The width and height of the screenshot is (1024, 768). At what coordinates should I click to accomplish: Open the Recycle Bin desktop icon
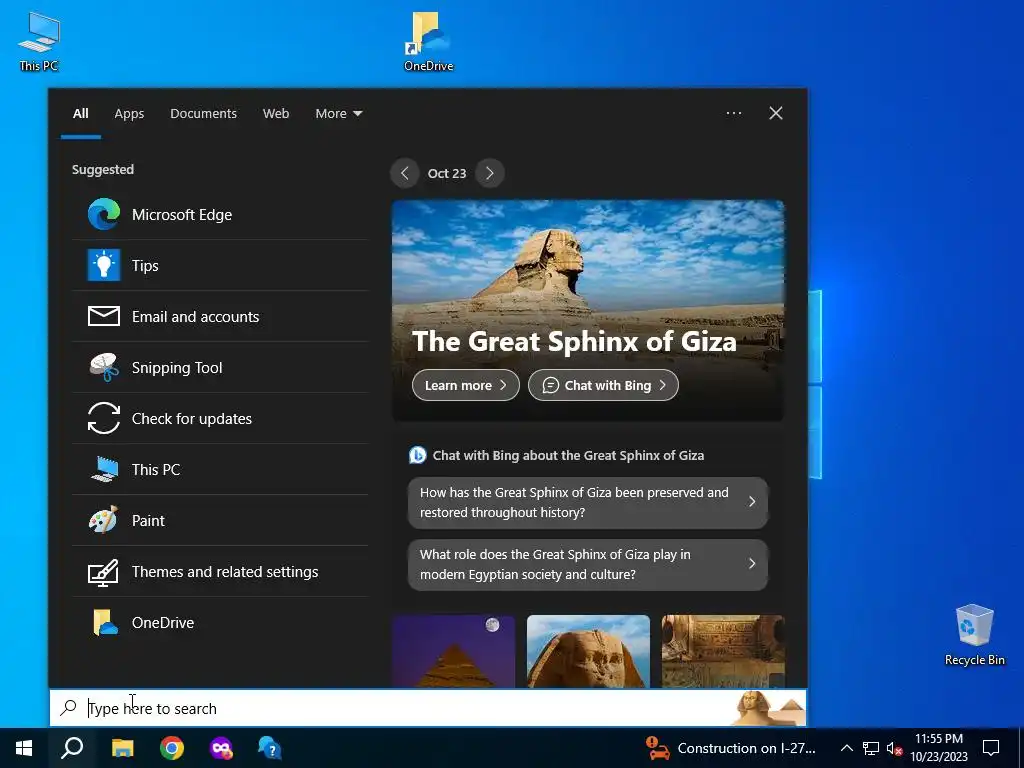974,635
